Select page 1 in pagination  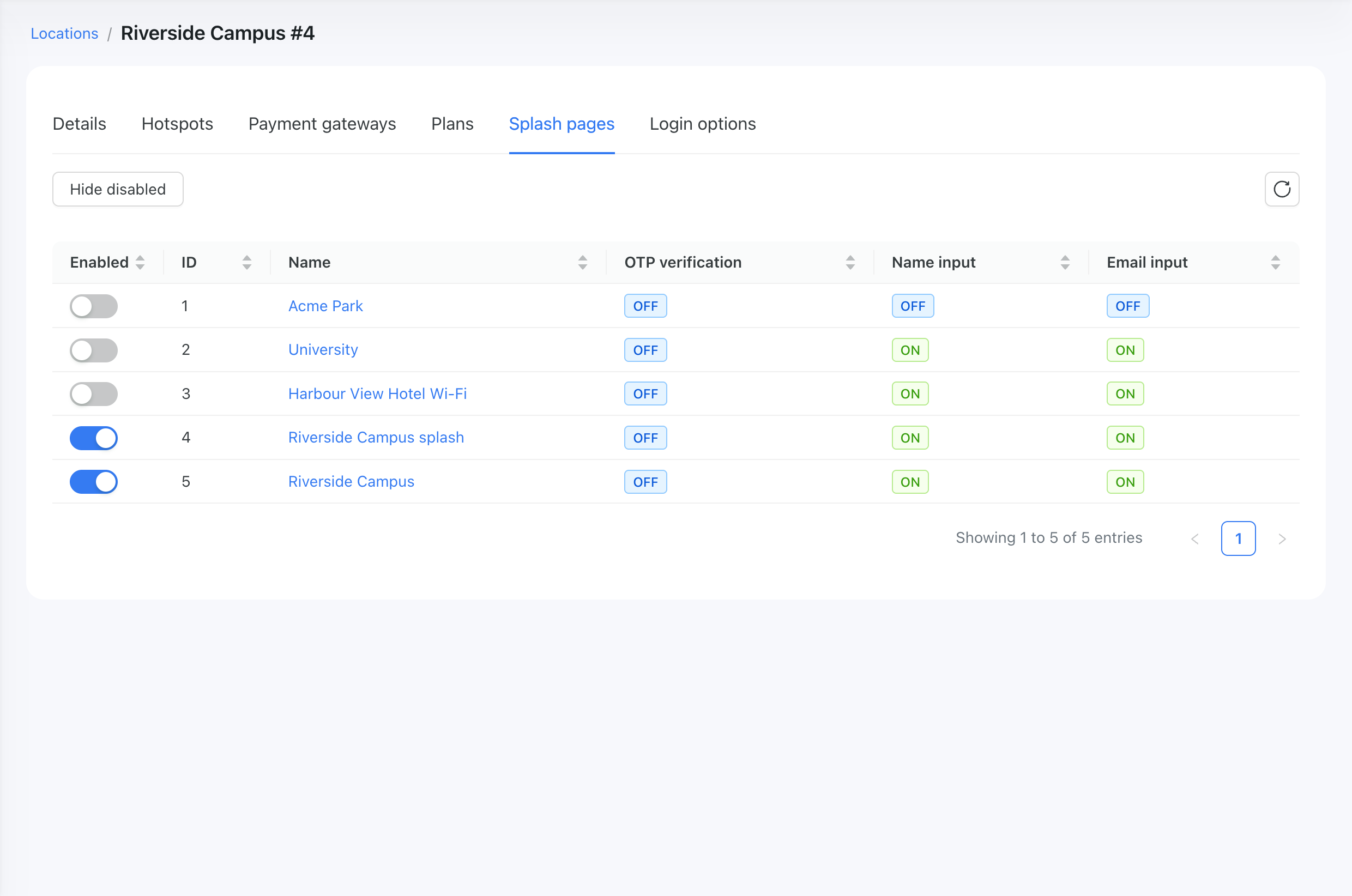(1238, 539)
